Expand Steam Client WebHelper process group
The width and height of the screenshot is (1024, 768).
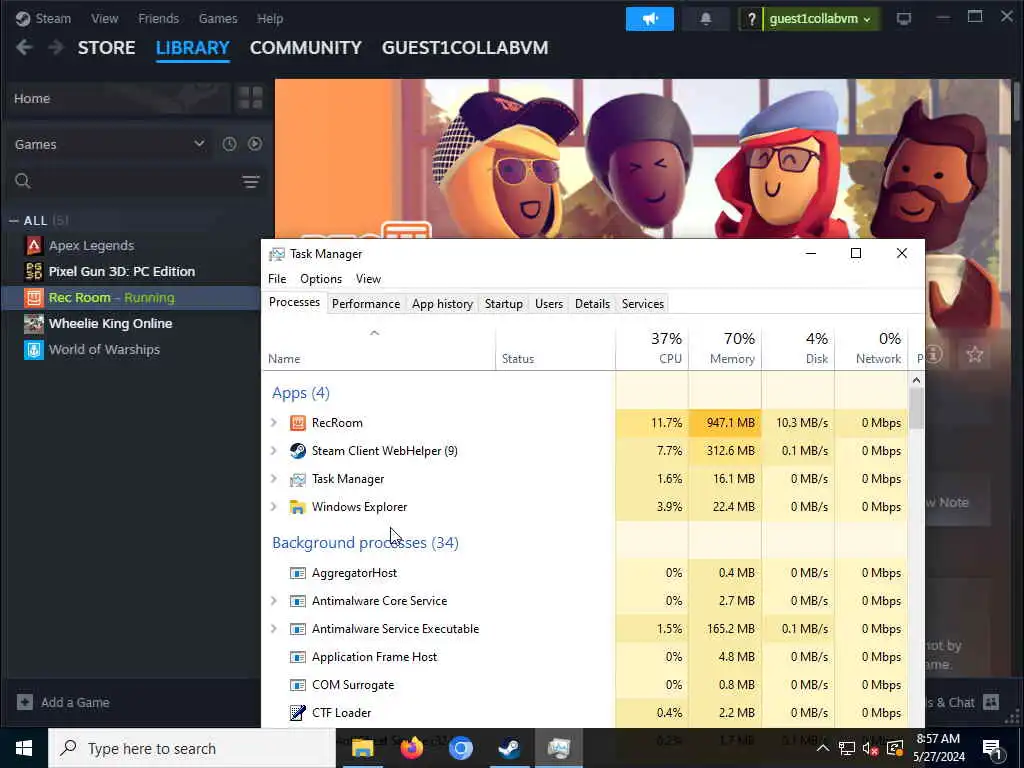[x=274, y=451]
